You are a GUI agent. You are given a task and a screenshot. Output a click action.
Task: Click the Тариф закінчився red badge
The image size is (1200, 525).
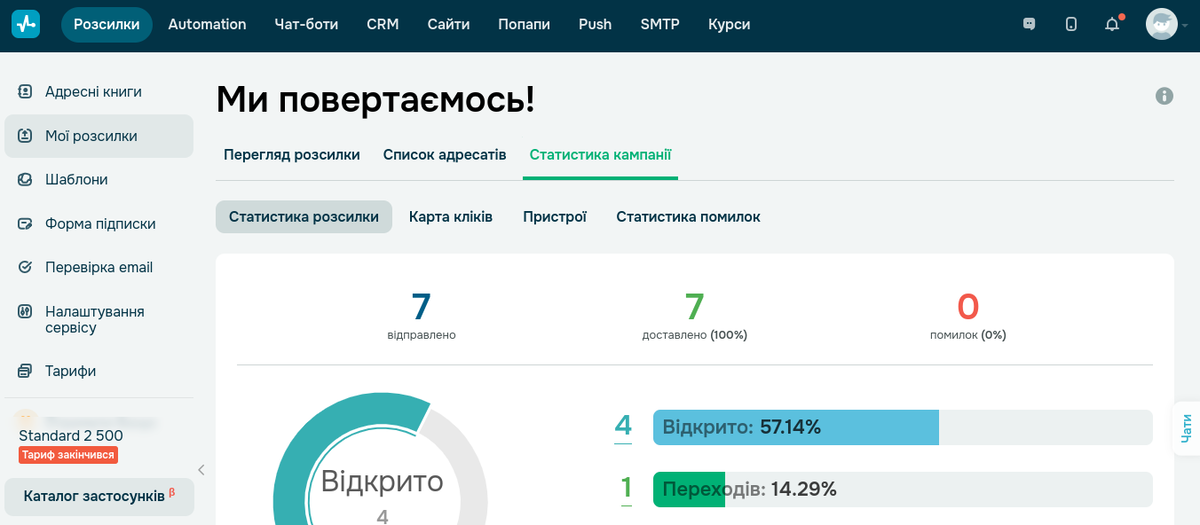coord(68,455)
